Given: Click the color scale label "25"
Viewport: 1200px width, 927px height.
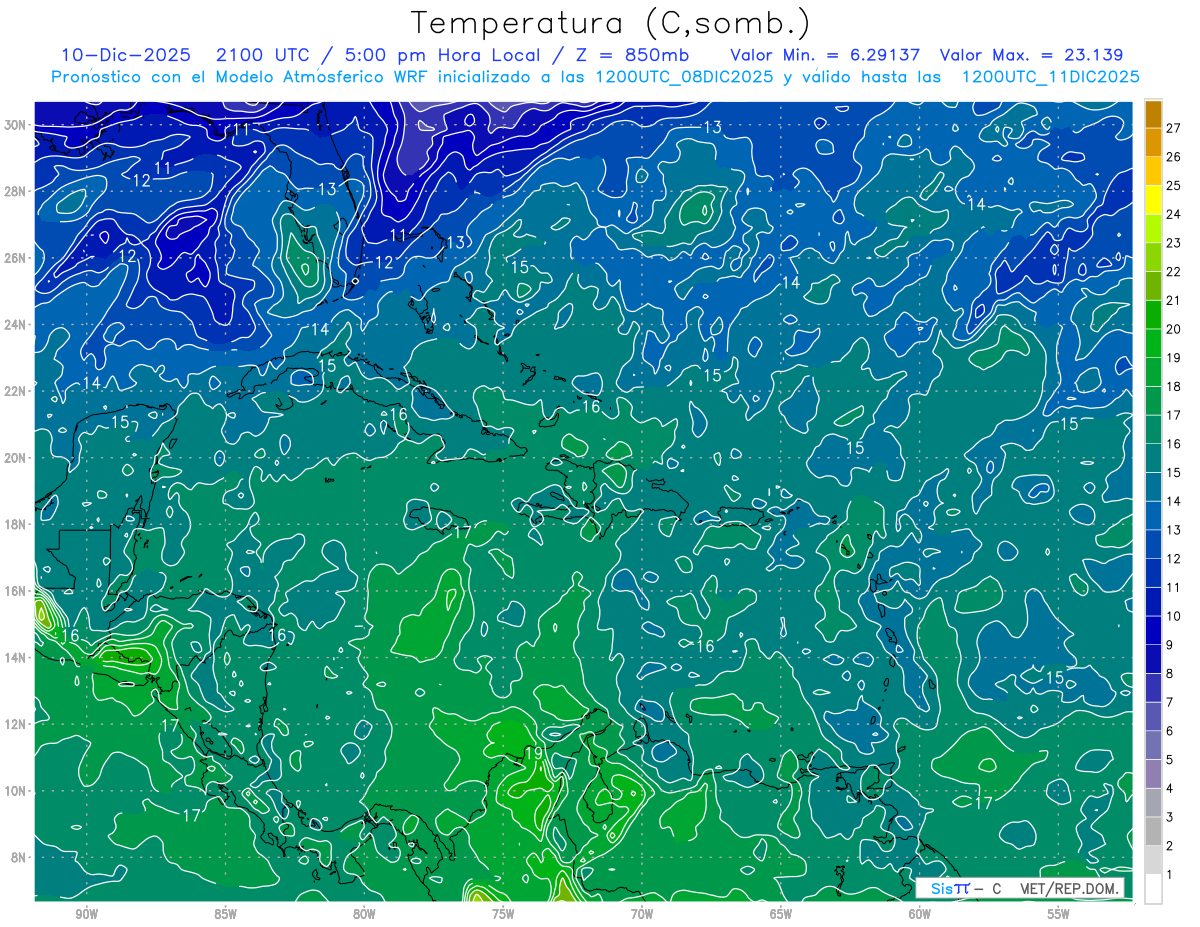Looking at the screenshot, I should [x=1173, y=186].
